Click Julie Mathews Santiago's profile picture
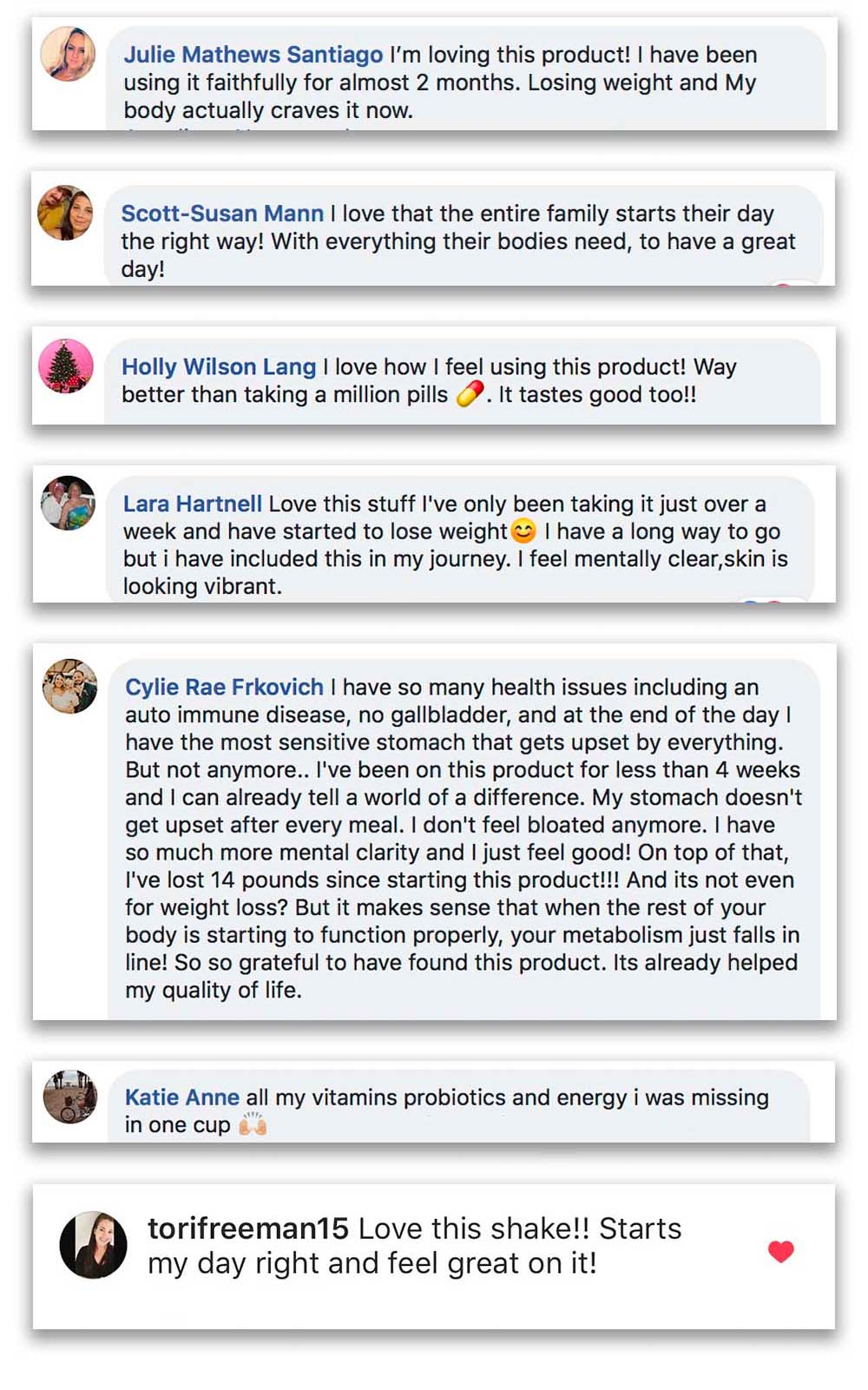Viewport: 868px width, 1390px height. coord(68,54)
